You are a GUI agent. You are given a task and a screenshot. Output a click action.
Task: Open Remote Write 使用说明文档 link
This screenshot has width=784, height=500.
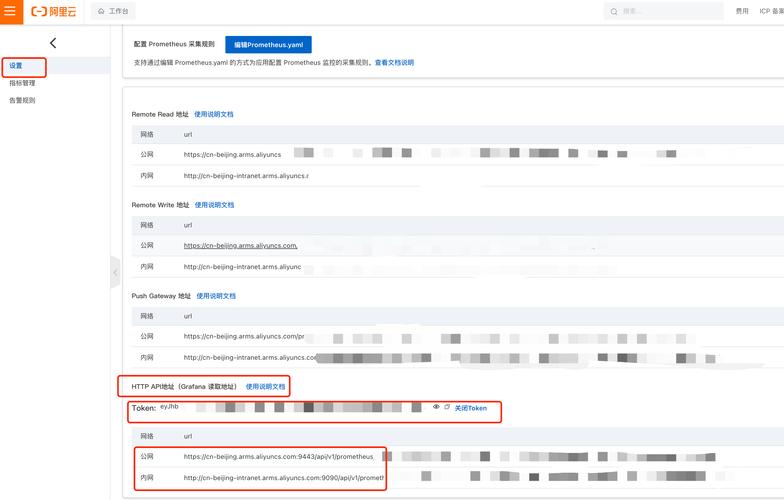tap(214, 205)
